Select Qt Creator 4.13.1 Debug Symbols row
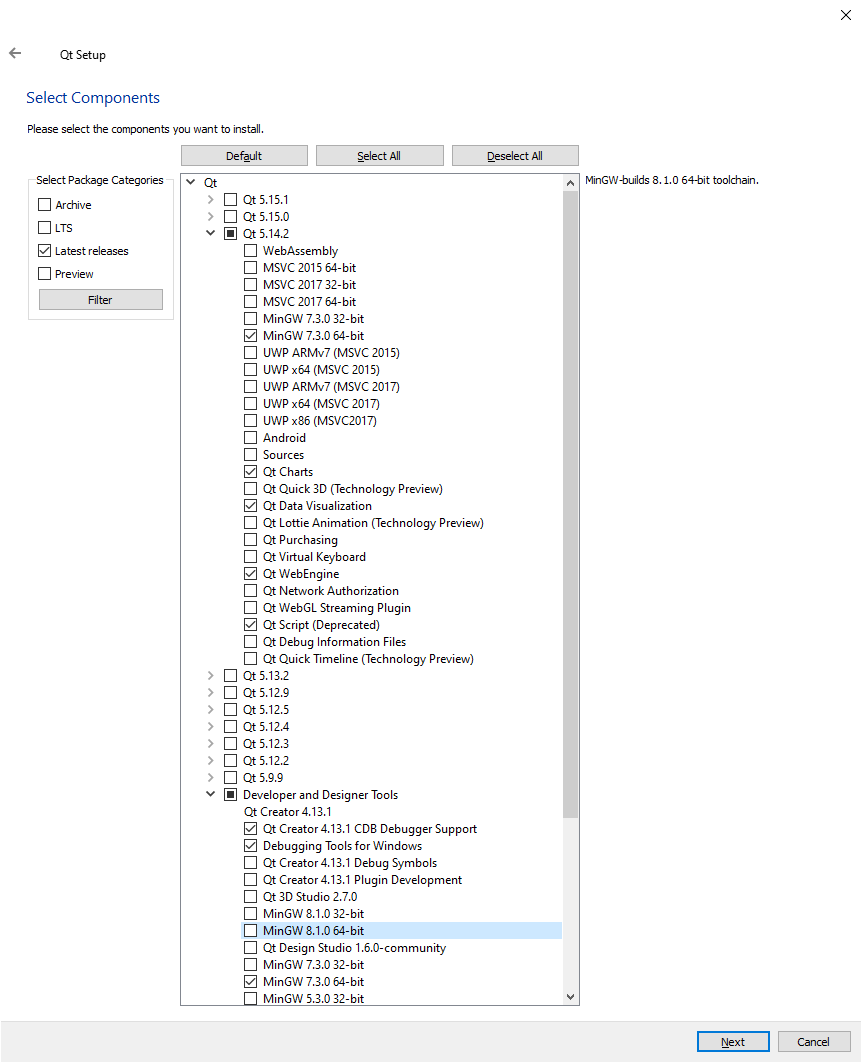The width and height of the screenshot is (862, 1063). [350, 863]
